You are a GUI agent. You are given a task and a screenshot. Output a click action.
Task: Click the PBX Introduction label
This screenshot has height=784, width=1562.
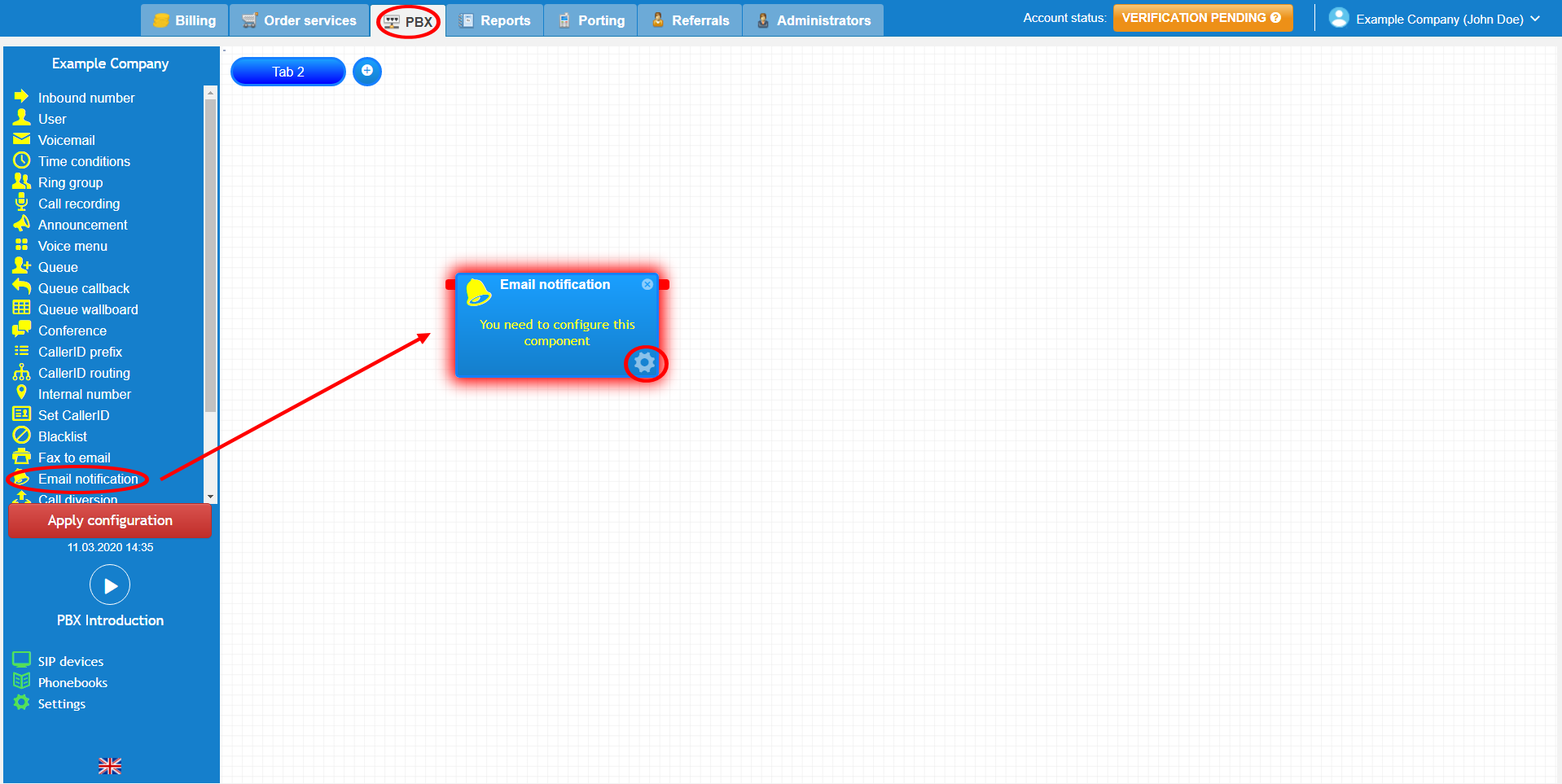click(x=110, y=620)
